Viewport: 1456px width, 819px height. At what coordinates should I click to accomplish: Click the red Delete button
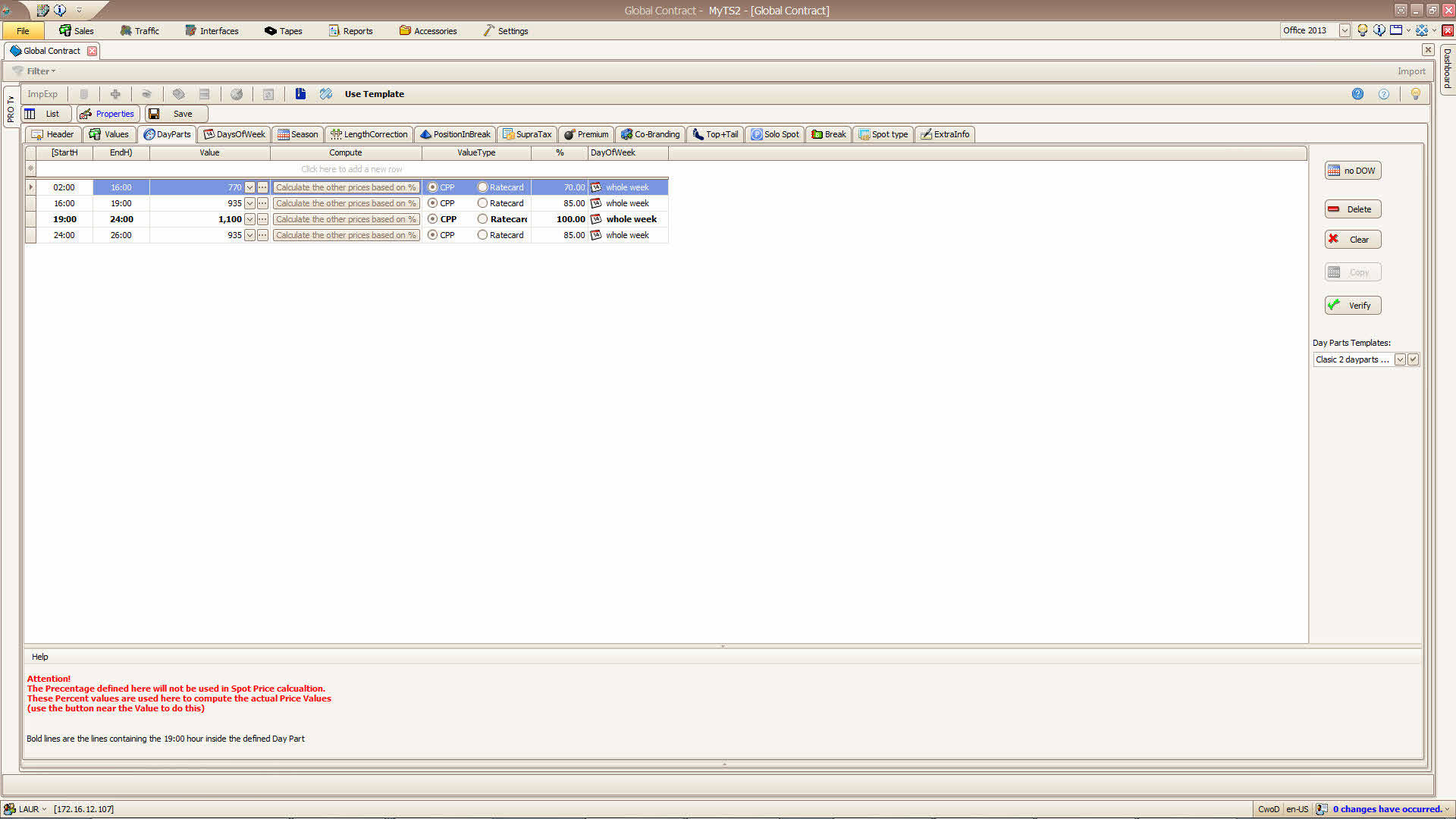pyautogui.click(x=1353, y=209)
